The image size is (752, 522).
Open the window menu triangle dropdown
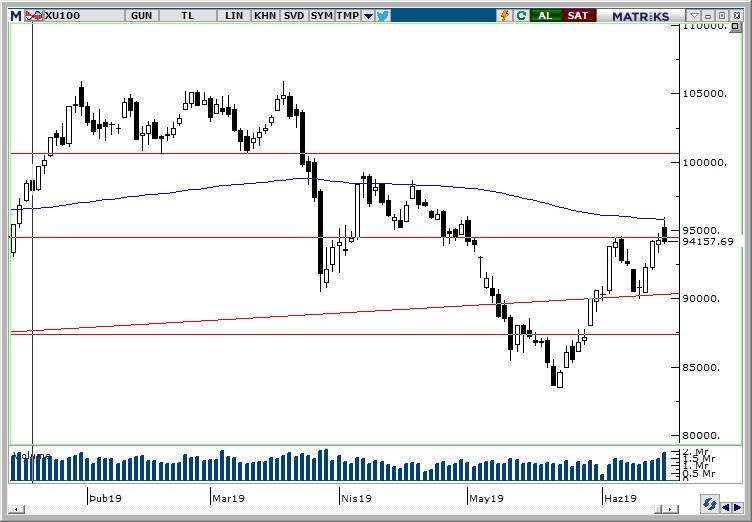point(694,16)
